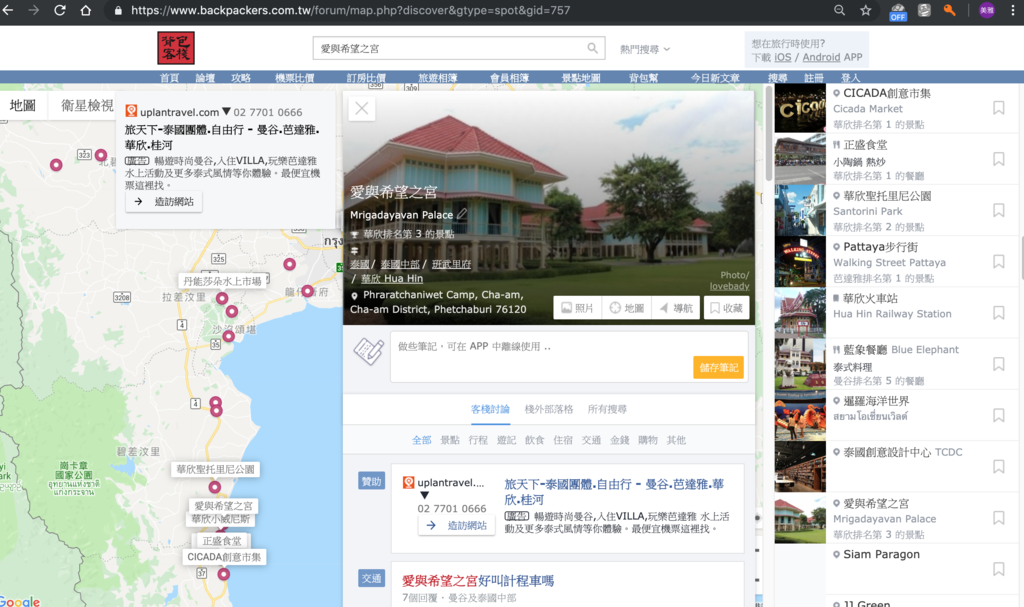The image size is (1024, 607).
Task: Bookmark Walking Street Pattaya in the list
Action: click(x=999, y=261)
